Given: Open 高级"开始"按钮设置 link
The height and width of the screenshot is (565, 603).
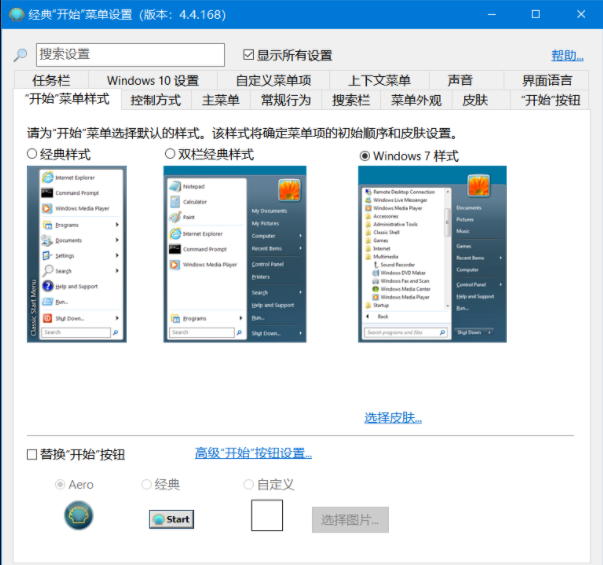Looking at the screenshot, I should click(253, 453).
